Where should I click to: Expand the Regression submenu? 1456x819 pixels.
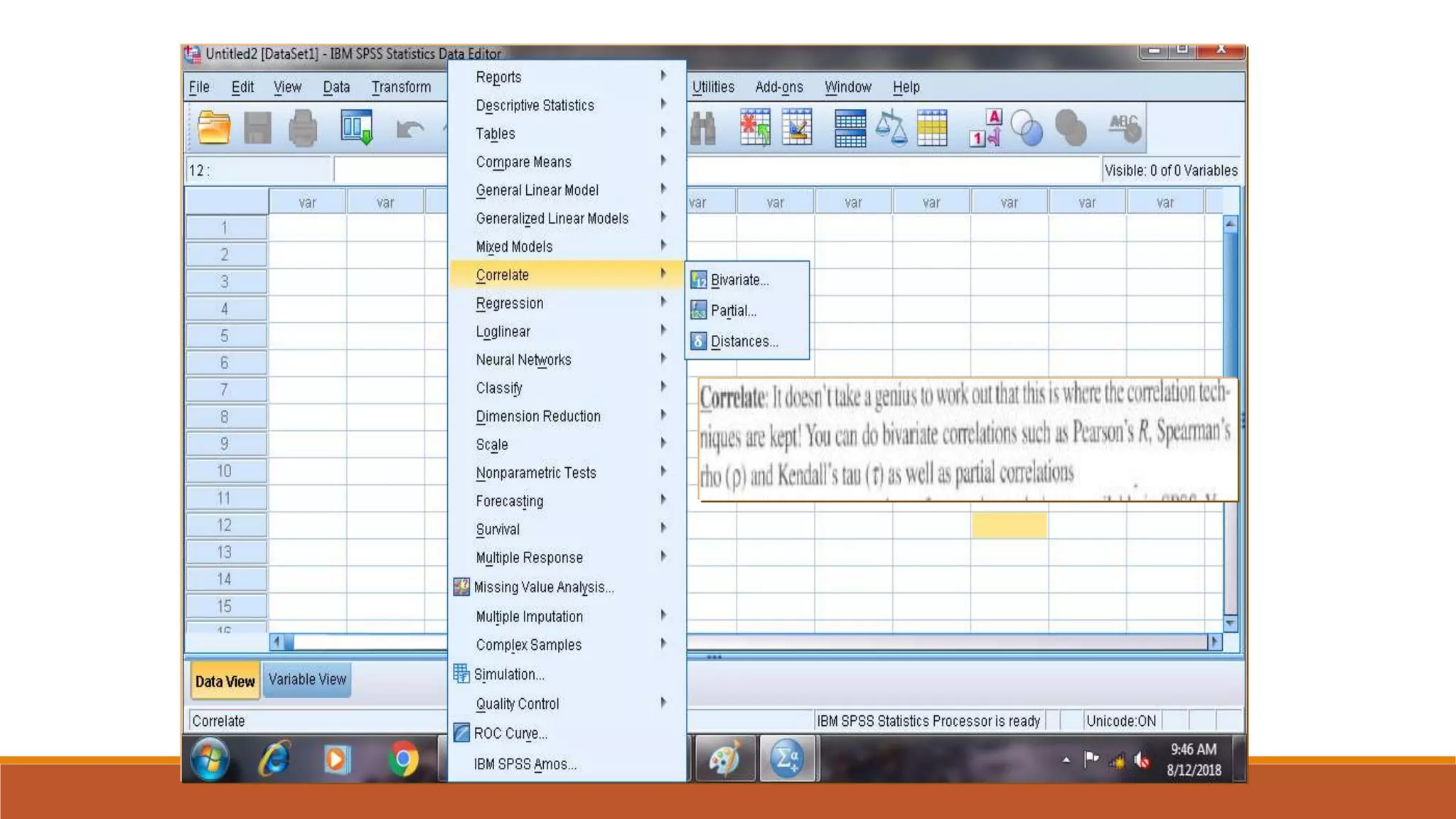(x=509, y=304)
